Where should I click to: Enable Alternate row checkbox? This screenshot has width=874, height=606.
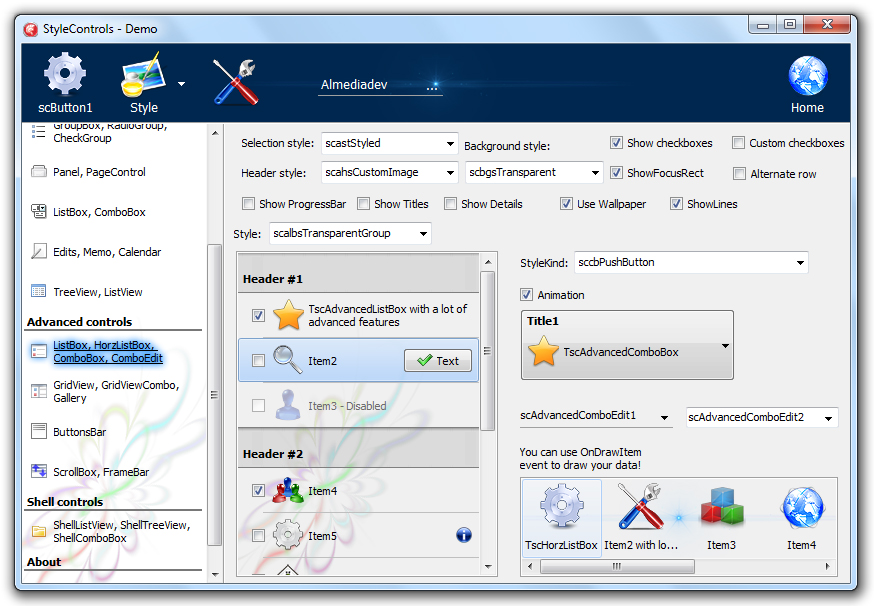click(x=739, y=174)
